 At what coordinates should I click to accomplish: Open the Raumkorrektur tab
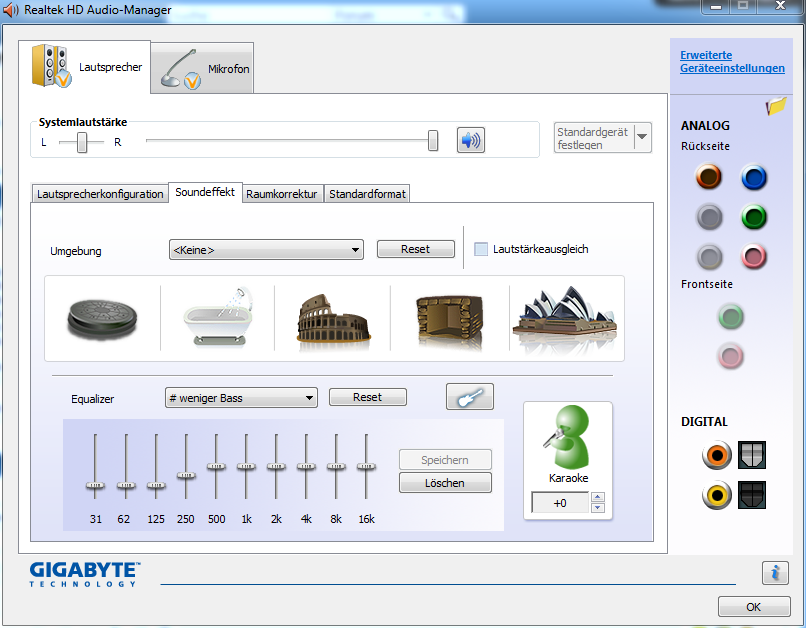point(282,194)
